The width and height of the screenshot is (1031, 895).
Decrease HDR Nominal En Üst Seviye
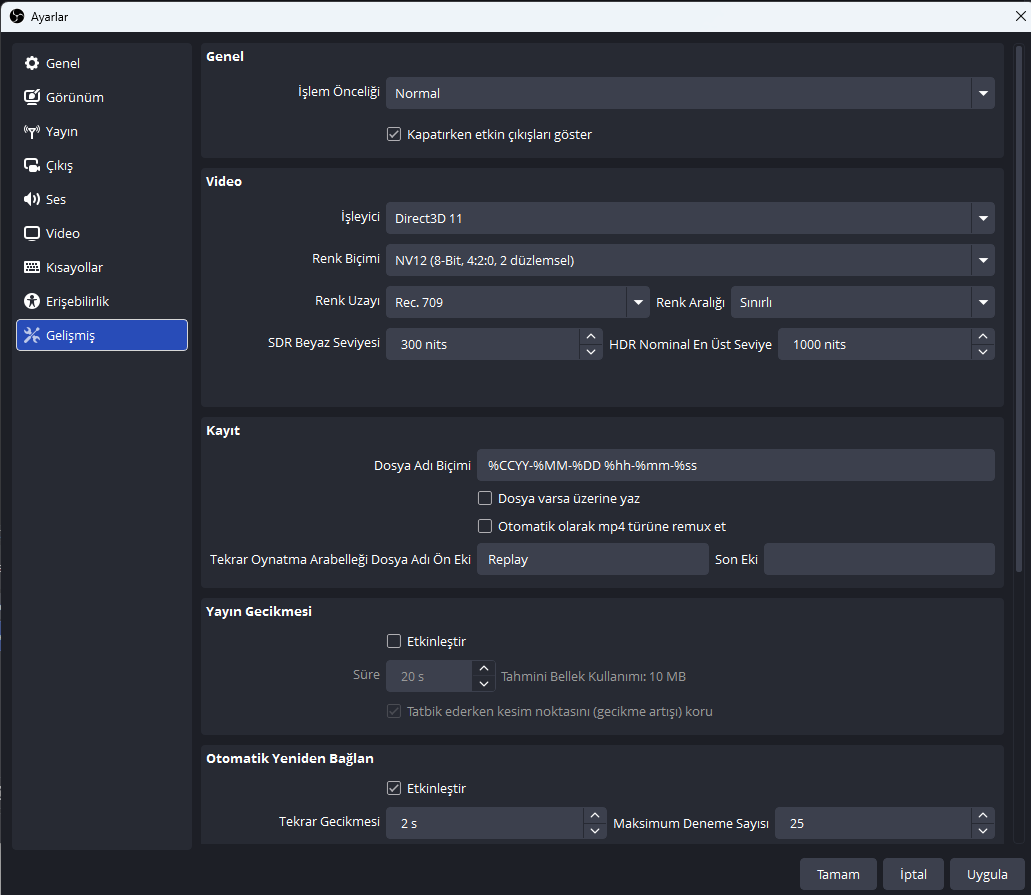(x=983, y=352)
